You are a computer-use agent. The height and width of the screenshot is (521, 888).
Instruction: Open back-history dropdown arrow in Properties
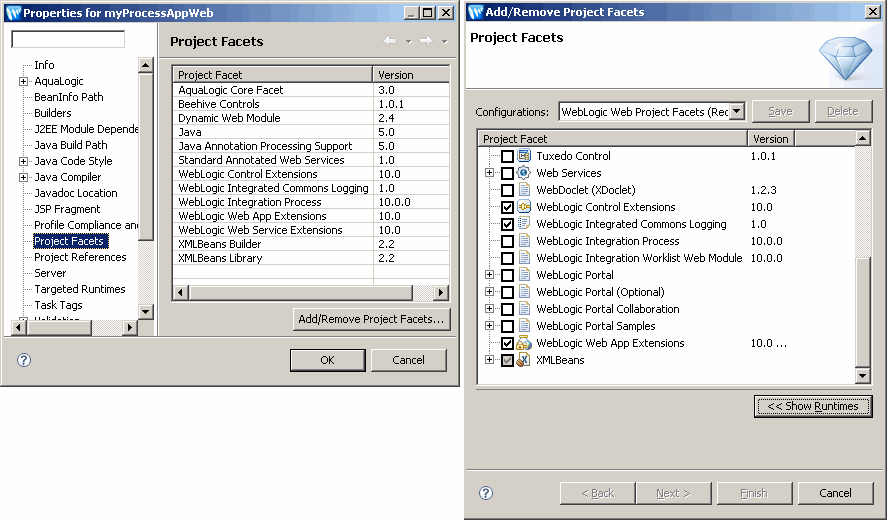click(x=408, y=41)
